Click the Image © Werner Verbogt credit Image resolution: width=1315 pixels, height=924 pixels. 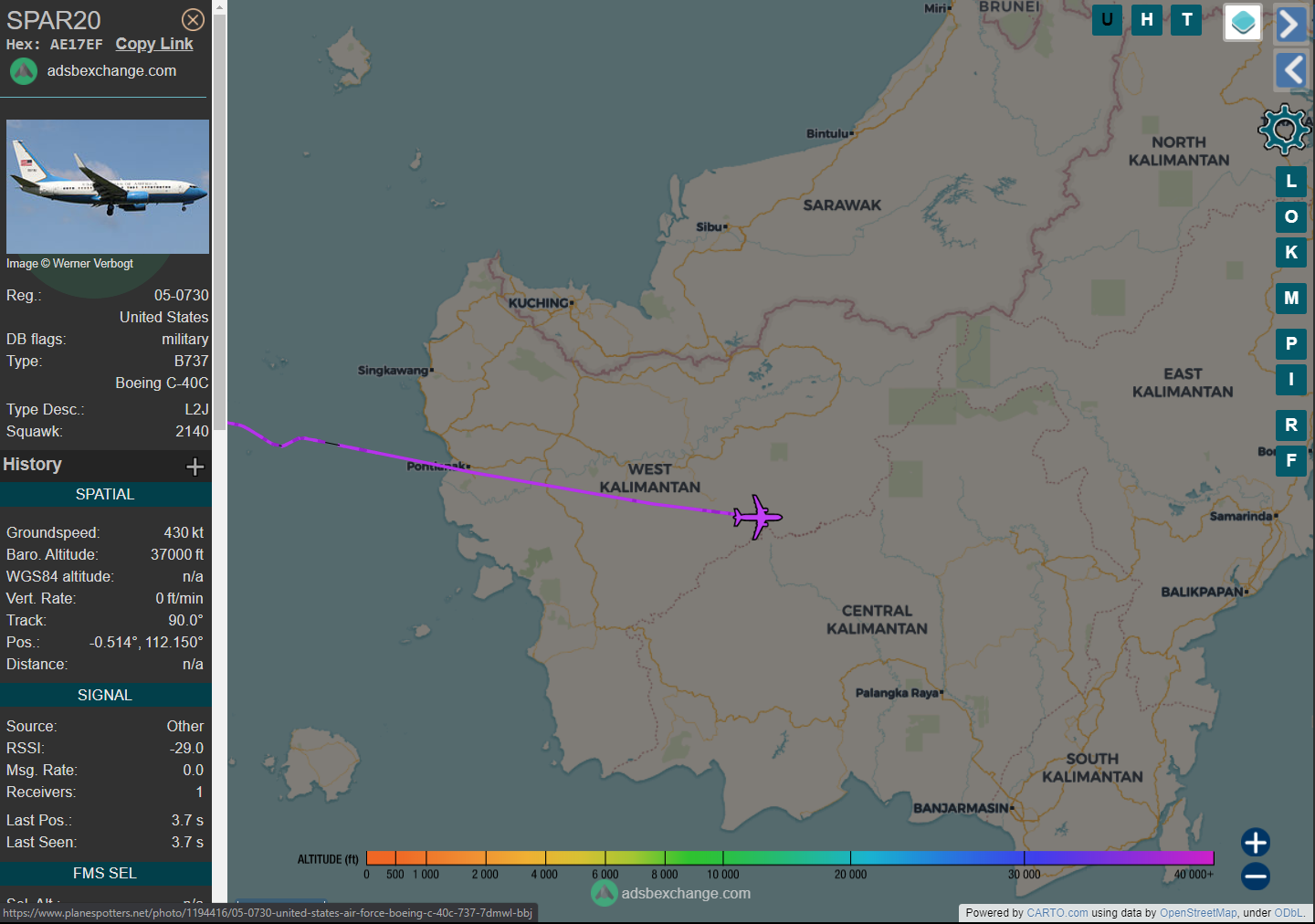(69, 264)
